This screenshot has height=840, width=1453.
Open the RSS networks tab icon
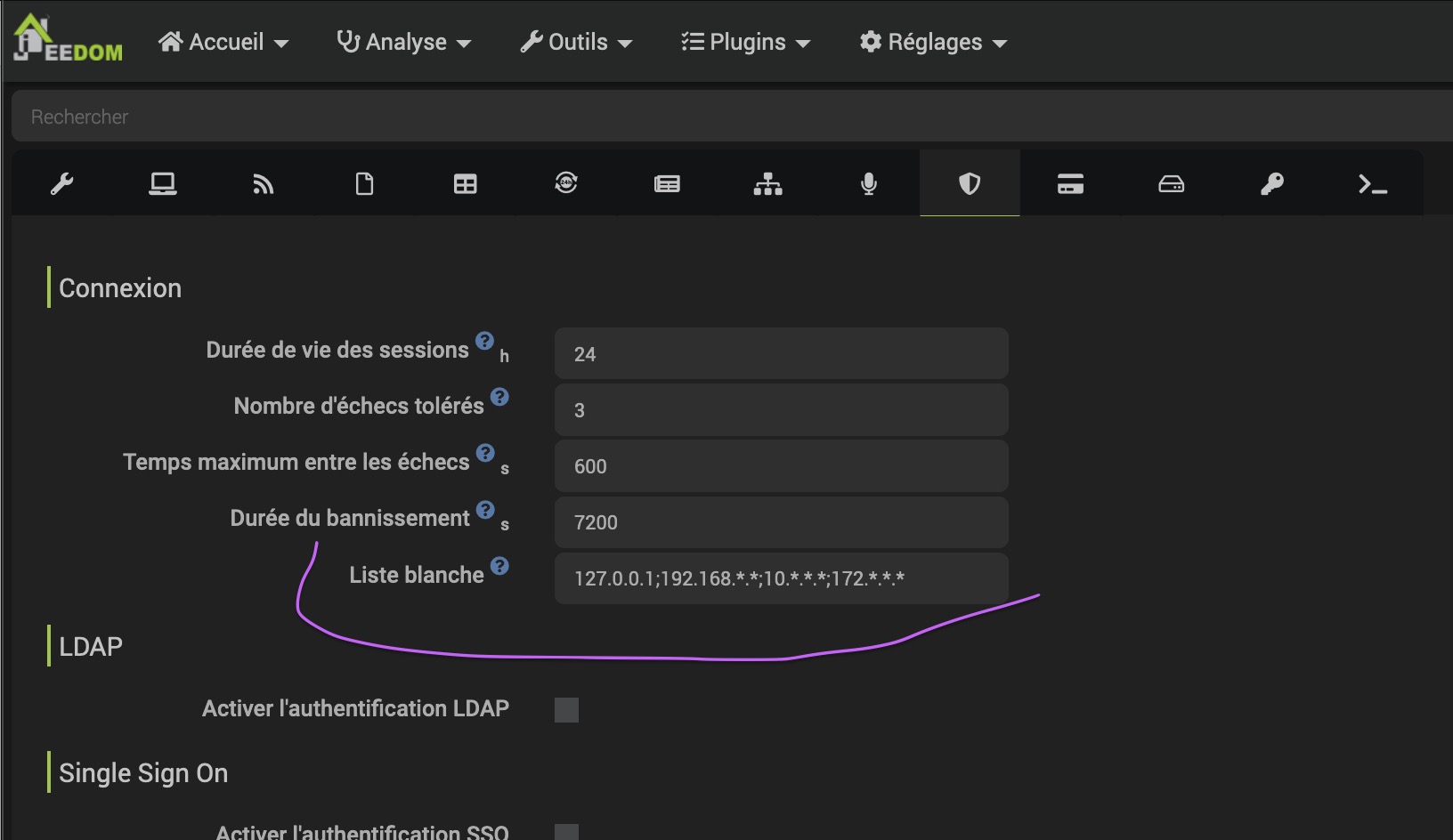(x=263, y=184)
